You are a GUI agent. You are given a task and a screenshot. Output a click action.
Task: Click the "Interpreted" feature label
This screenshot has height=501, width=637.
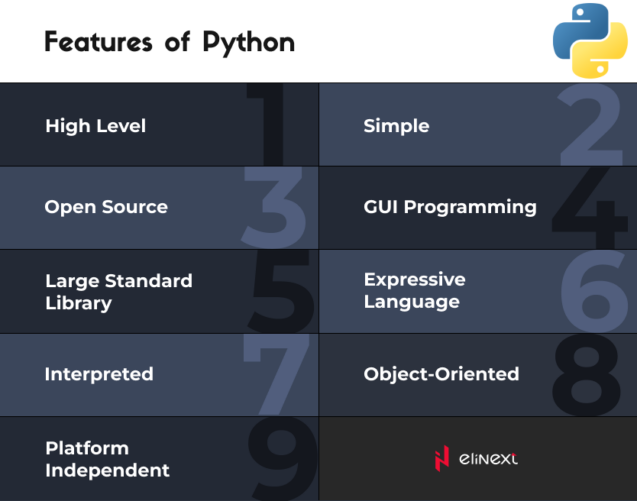(99, 374)
